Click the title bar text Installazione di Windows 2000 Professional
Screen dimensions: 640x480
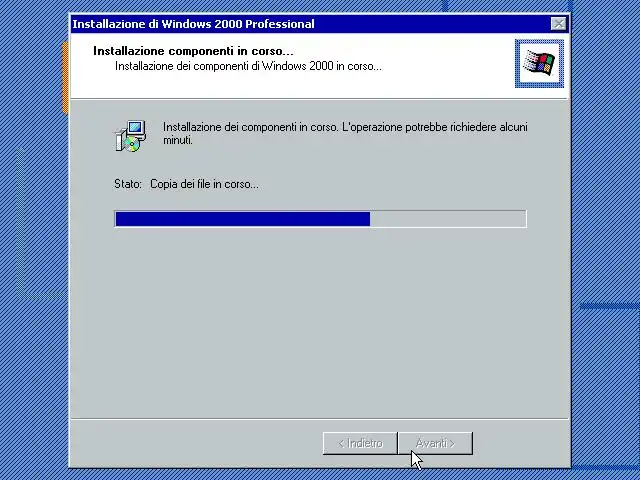pyautogui.click(x=193, y=24)
